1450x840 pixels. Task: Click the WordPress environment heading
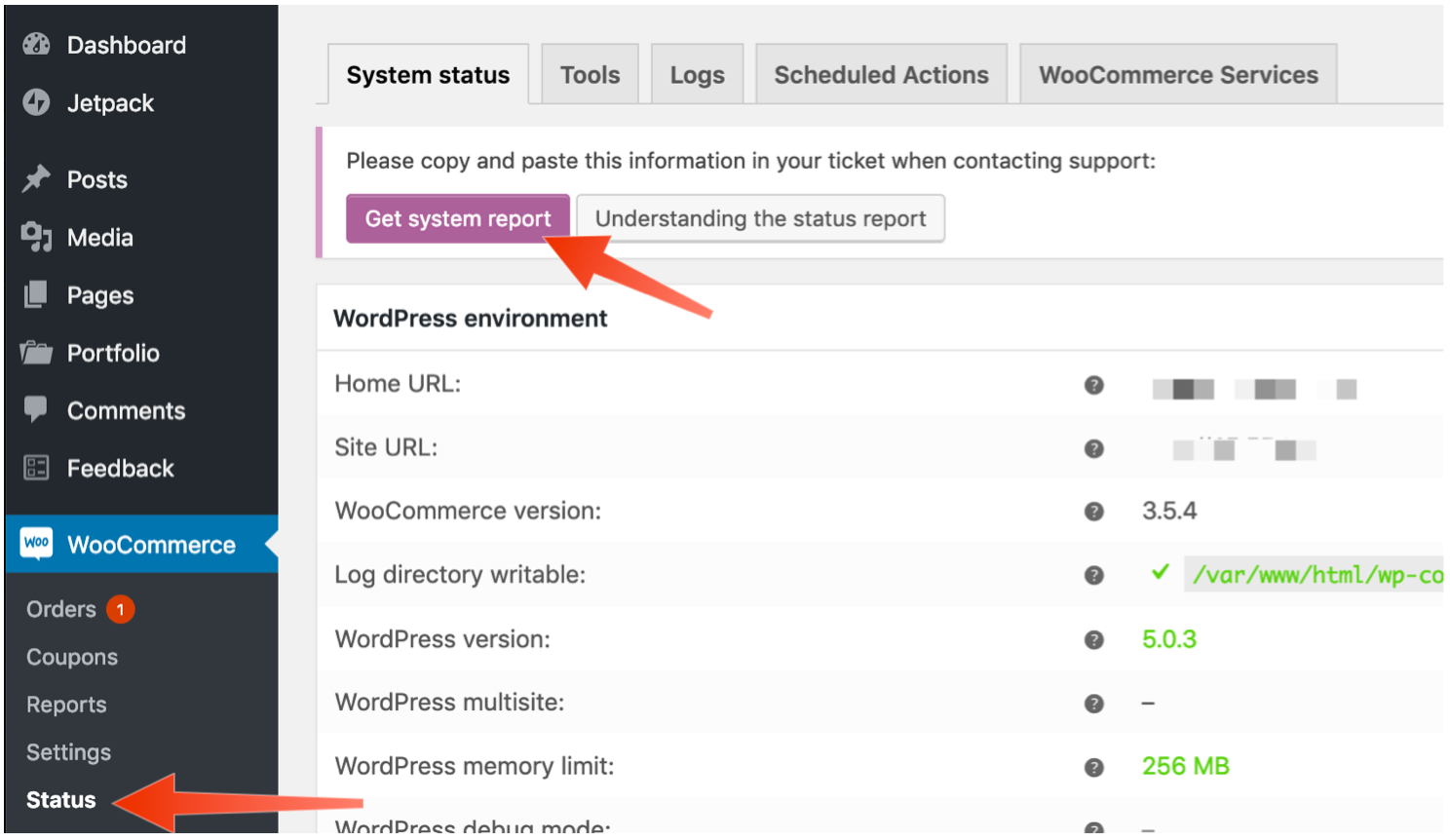[x=471, y=319]
